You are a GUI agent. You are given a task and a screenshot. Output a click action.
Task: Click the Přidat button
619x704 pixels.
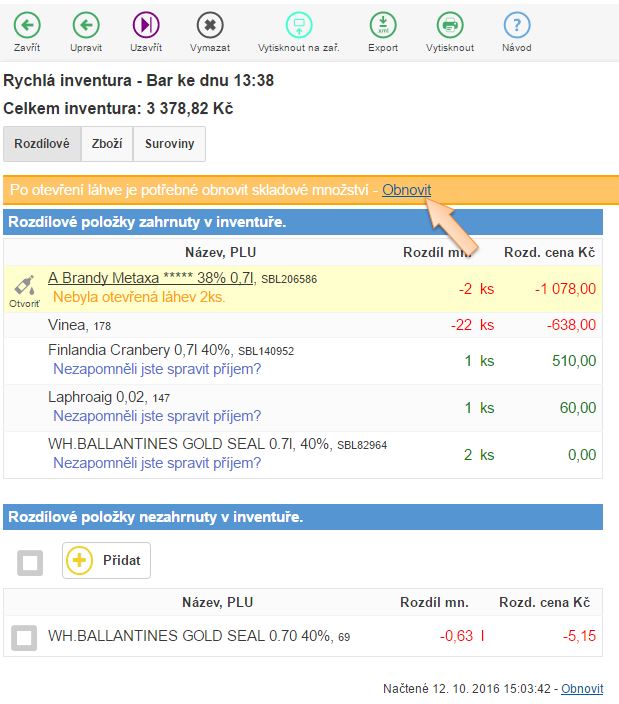(x=106, y=561)
